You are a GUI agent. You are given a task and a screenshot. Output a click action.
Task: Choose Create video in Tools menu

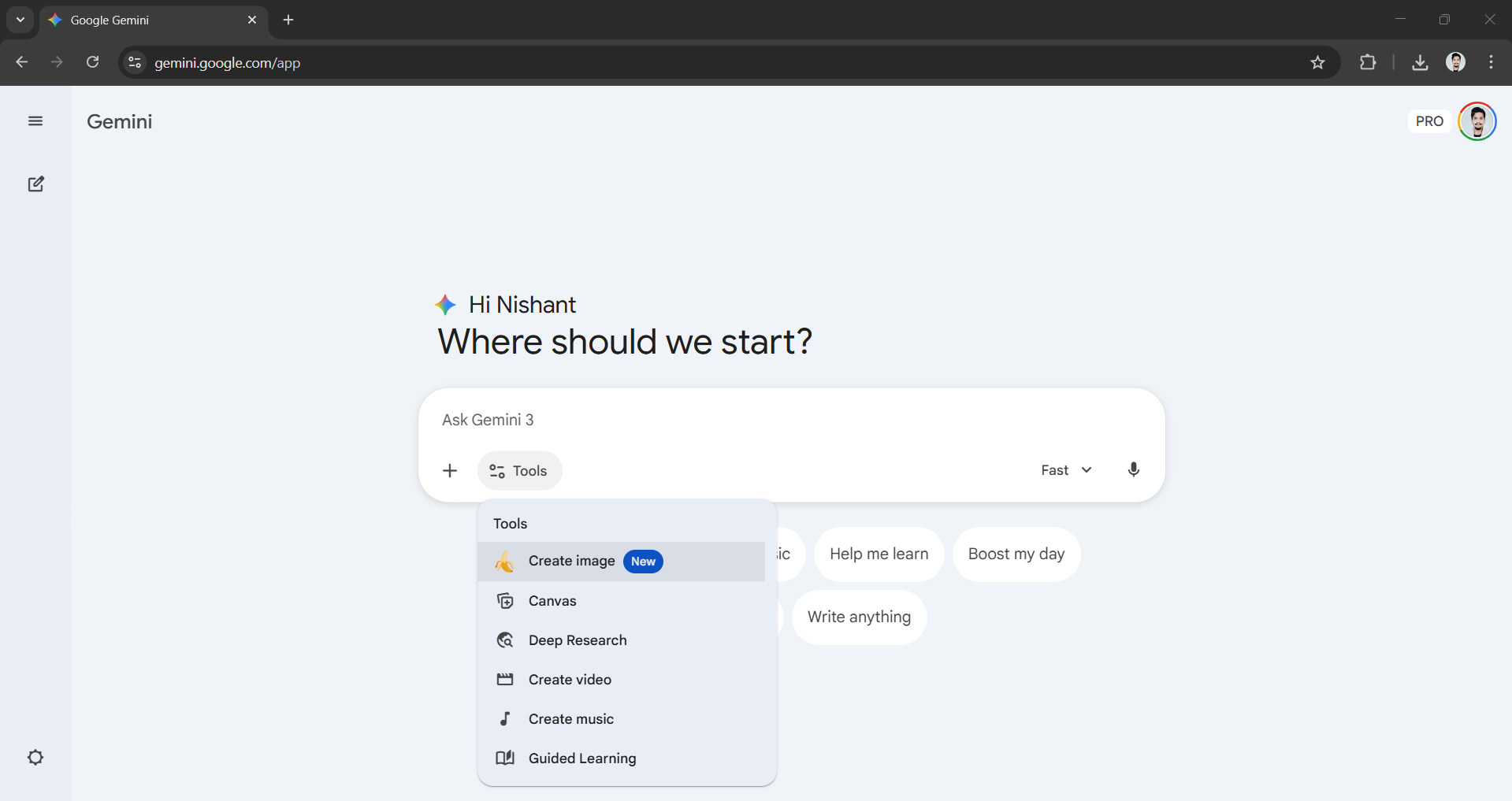click(621, 680)
